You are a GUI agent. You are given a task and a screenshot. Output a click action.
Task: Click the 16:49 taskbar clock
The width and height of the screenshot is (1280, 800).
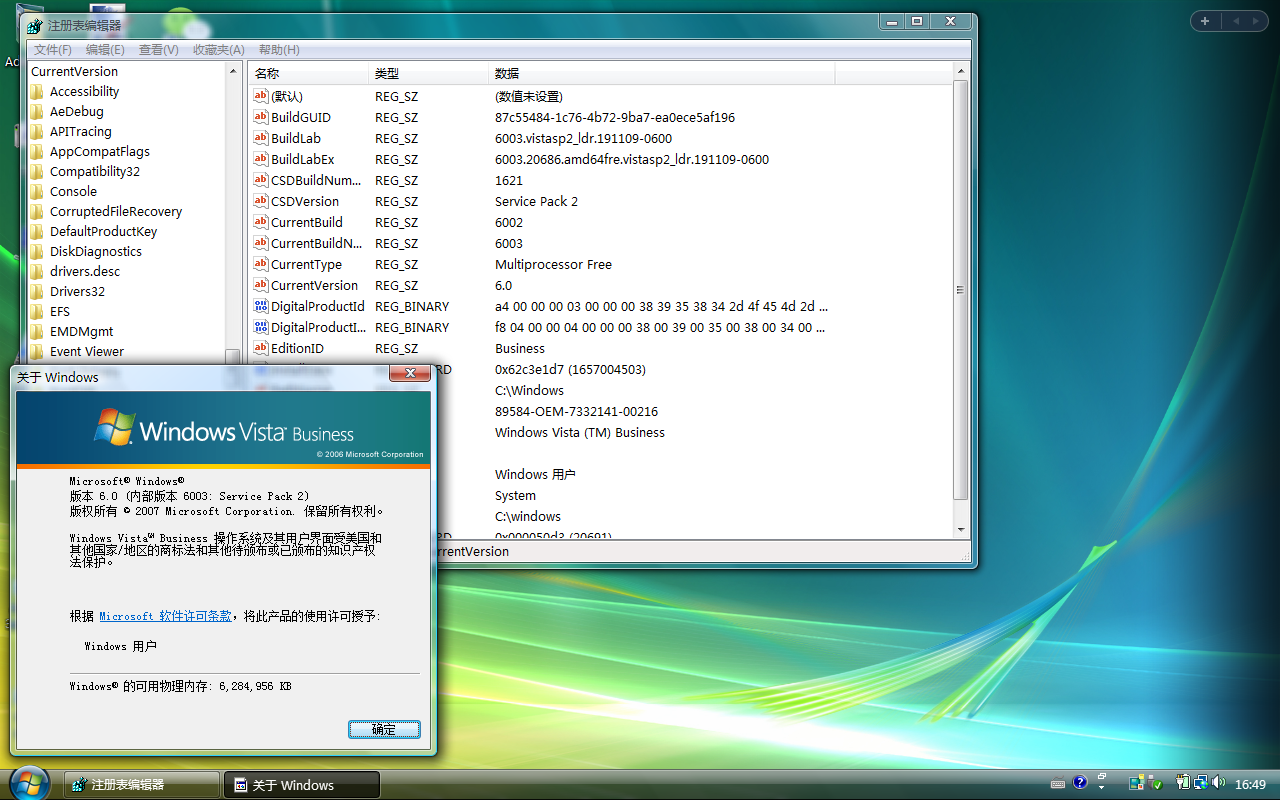(1251, 785)
